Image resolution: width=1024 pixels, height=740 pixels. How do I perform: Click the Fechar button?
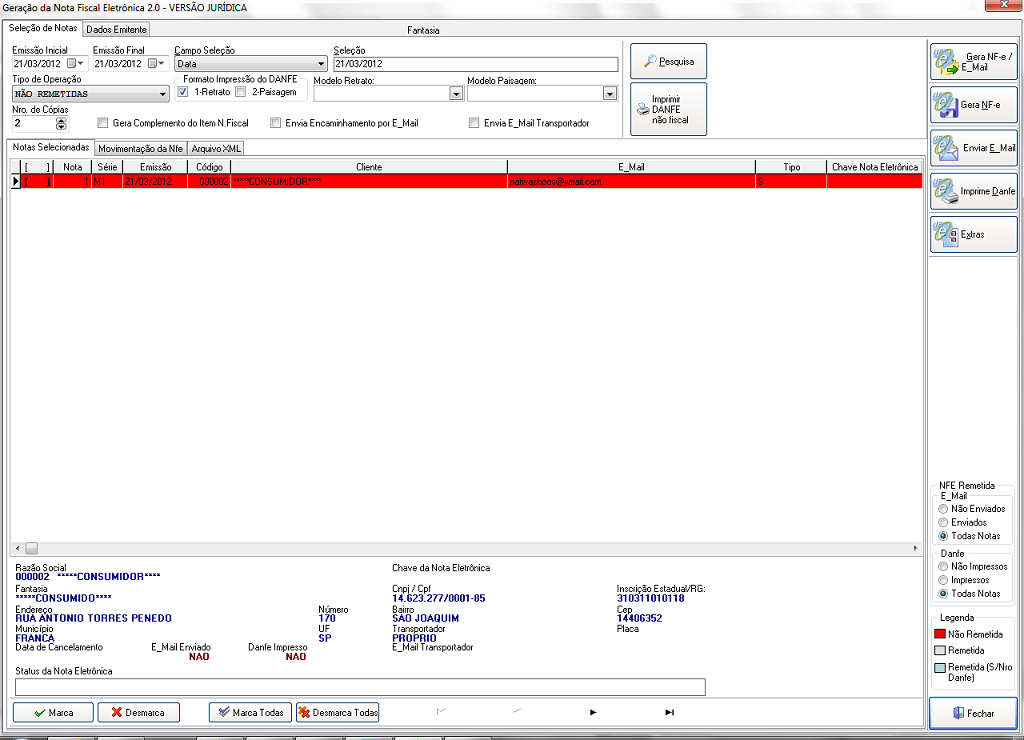973,713
